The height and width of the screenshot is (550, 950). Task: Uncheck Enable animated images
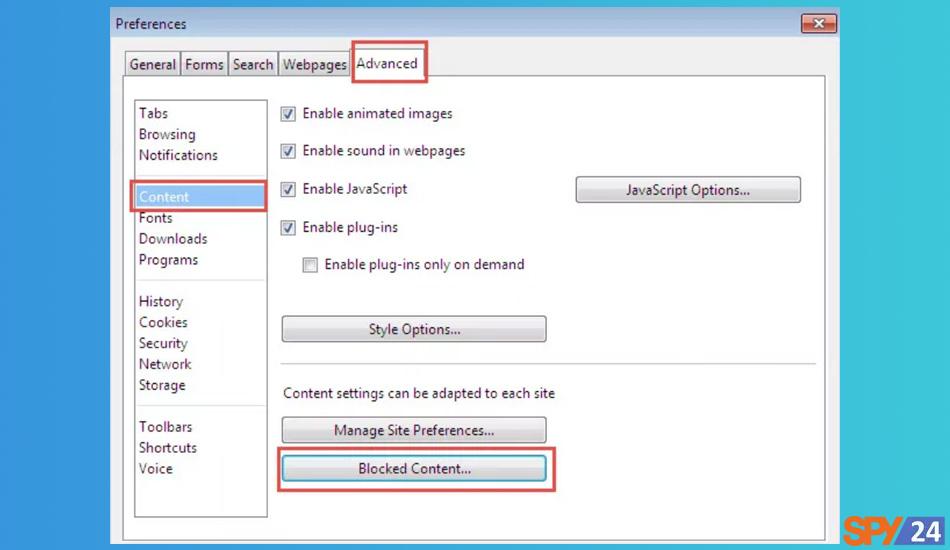click(x=288, y=114)
